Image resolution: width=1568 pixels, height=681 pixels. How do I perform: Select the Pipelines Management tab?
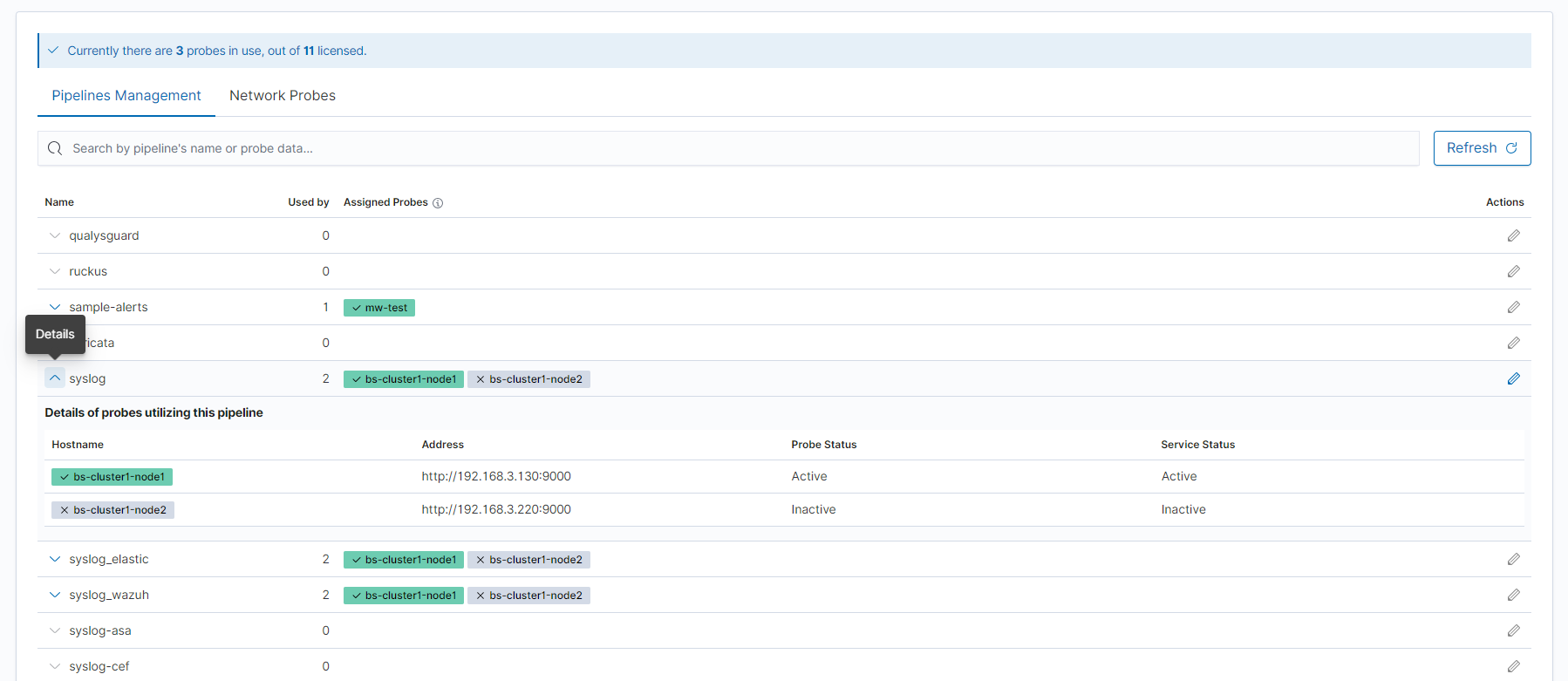pos(126,96)
